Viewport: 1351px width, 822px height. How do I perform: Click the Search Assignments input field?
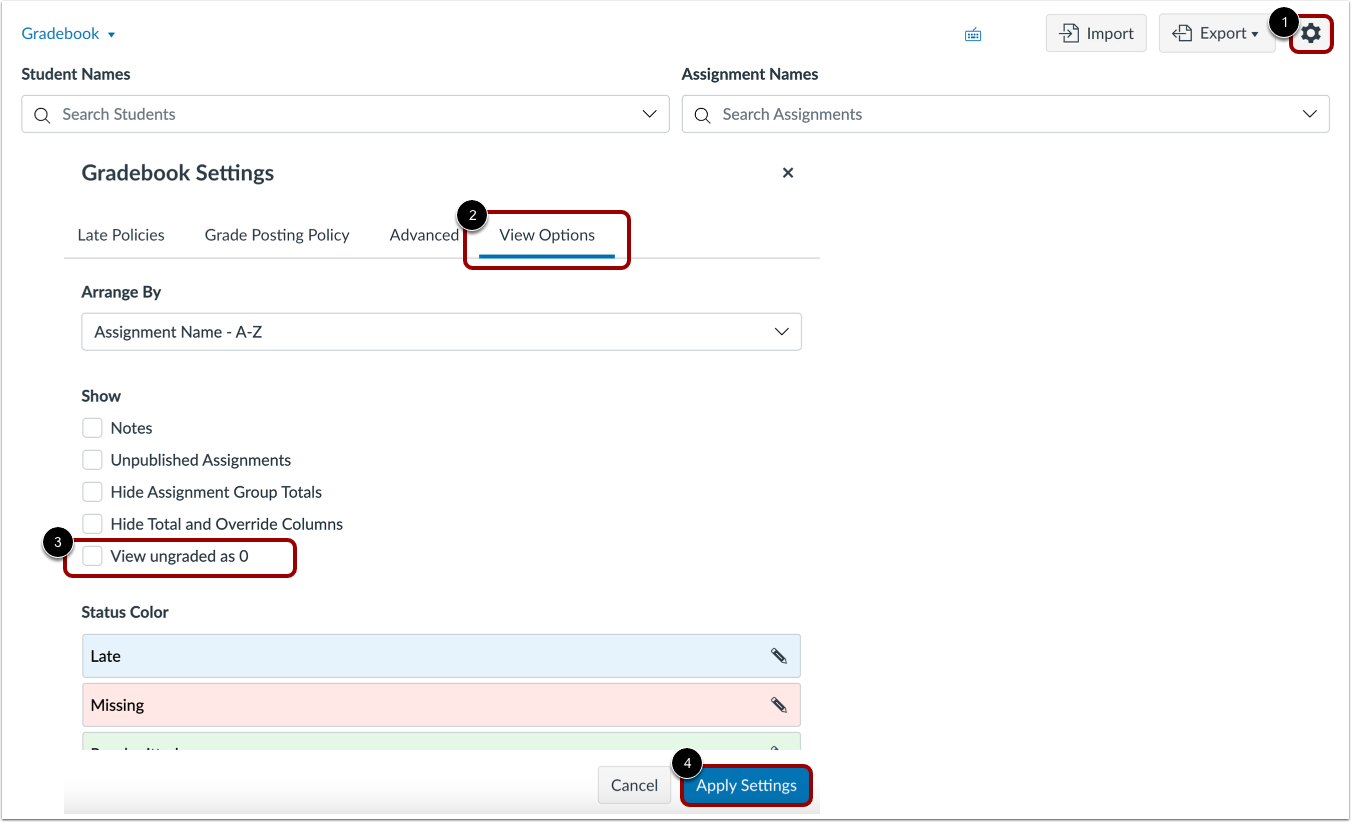tap(900, 114)
